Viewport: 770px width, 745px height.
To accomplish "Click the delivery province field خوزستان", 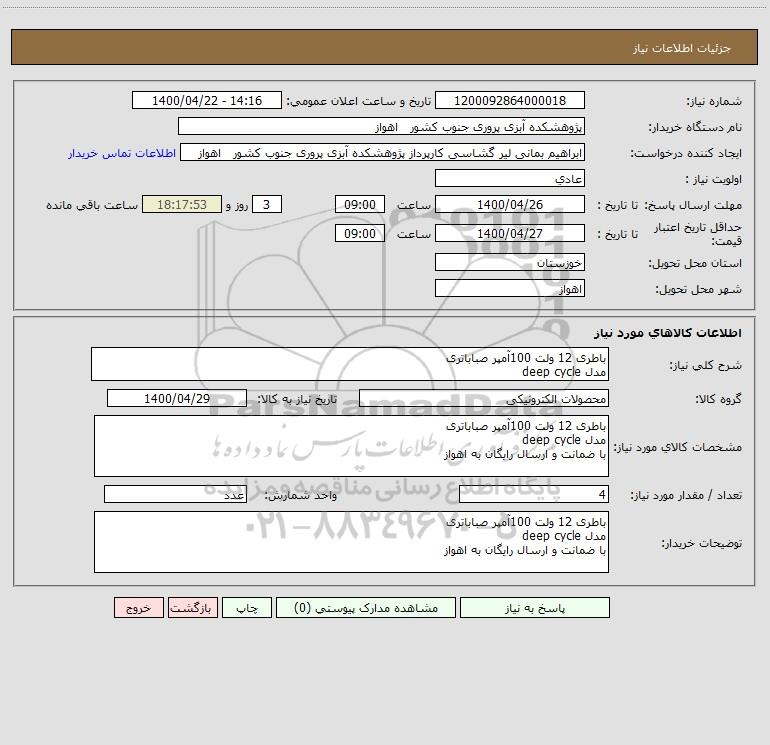I will coord(510,262).
